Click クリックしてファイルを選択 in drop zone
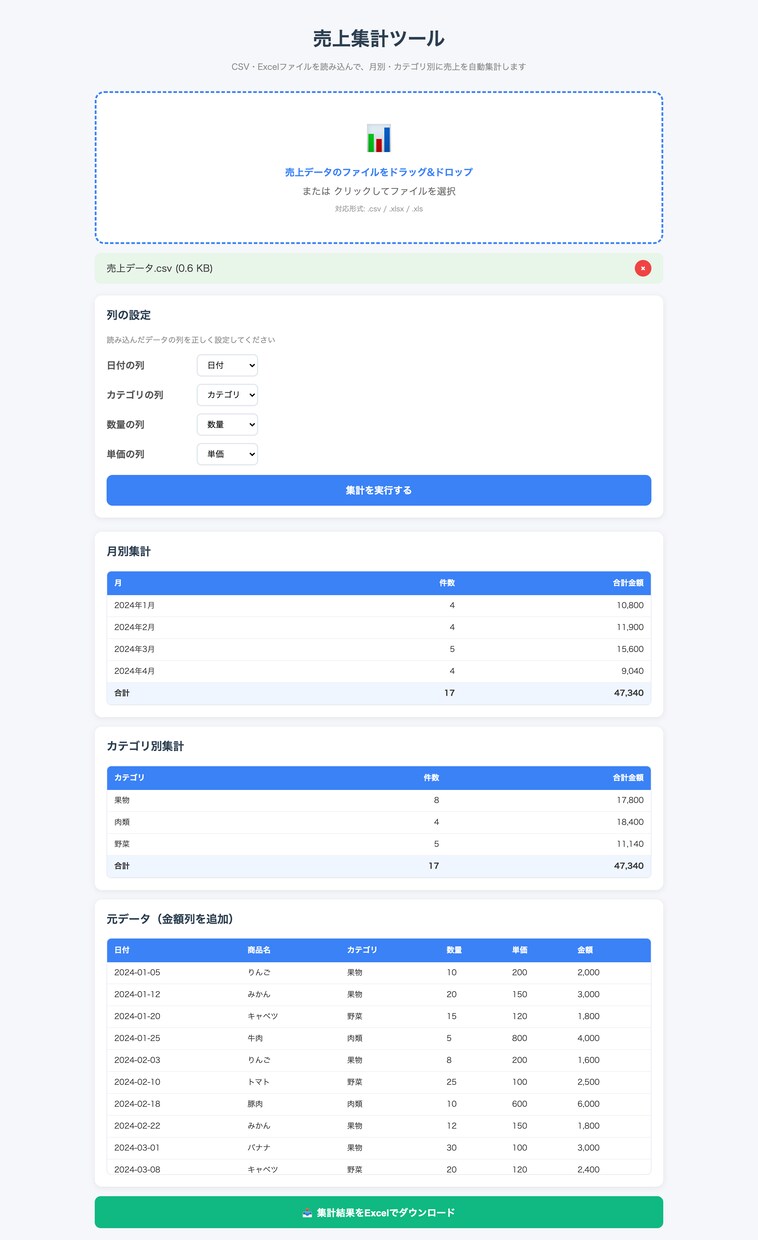This screenshot has width=758, height=1240. 395,191
